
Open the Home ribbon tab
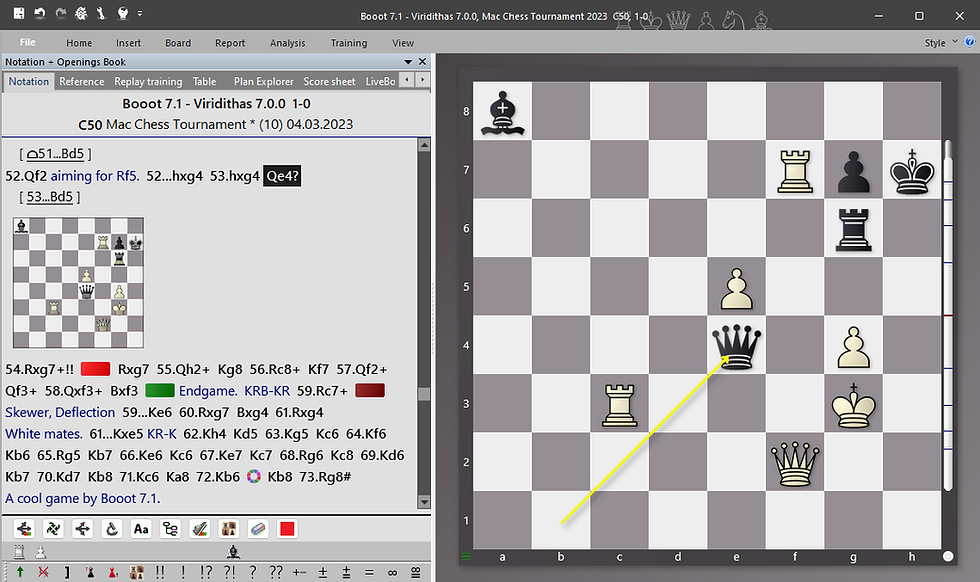coord(79,43)
